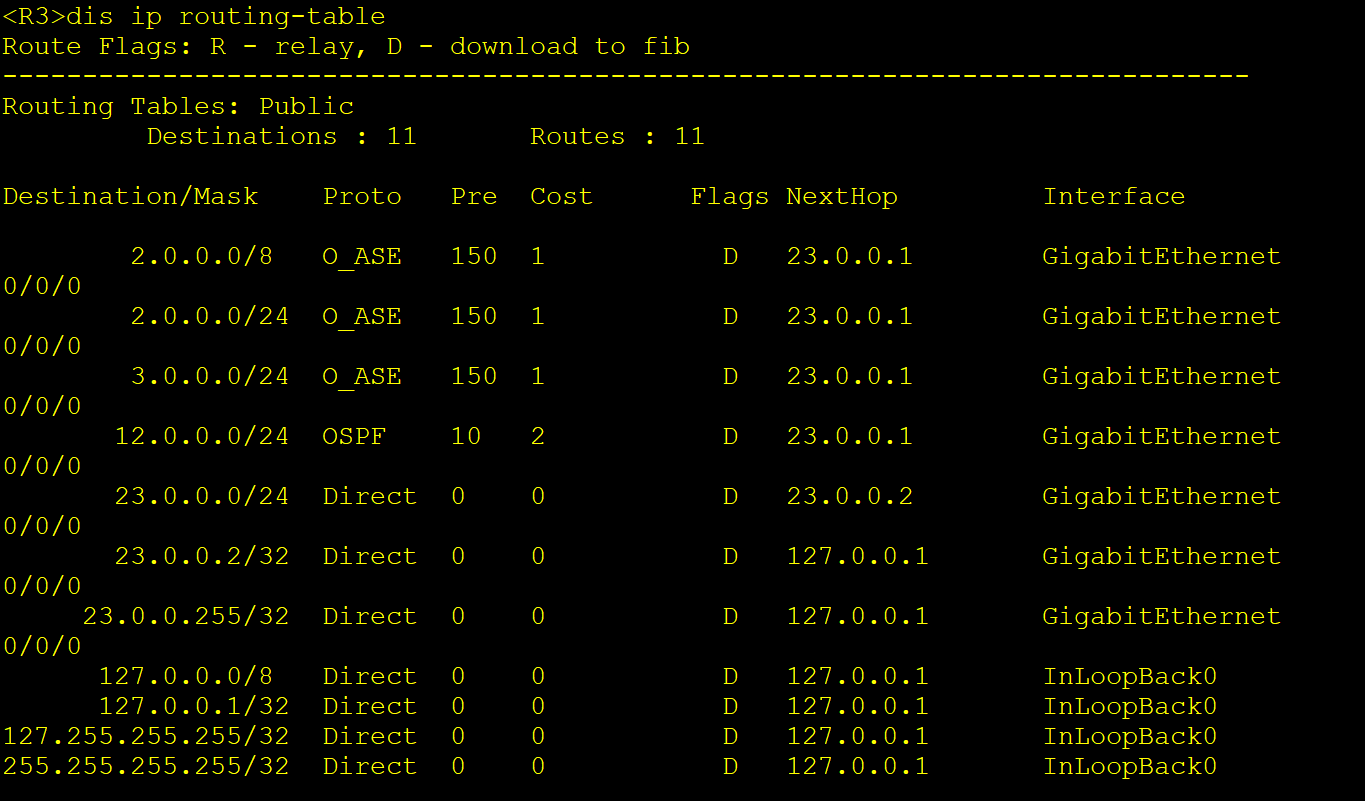Click destination '12.0.0.0/24'
Screen dimensions: 1365x801
(x=202, y=437)
